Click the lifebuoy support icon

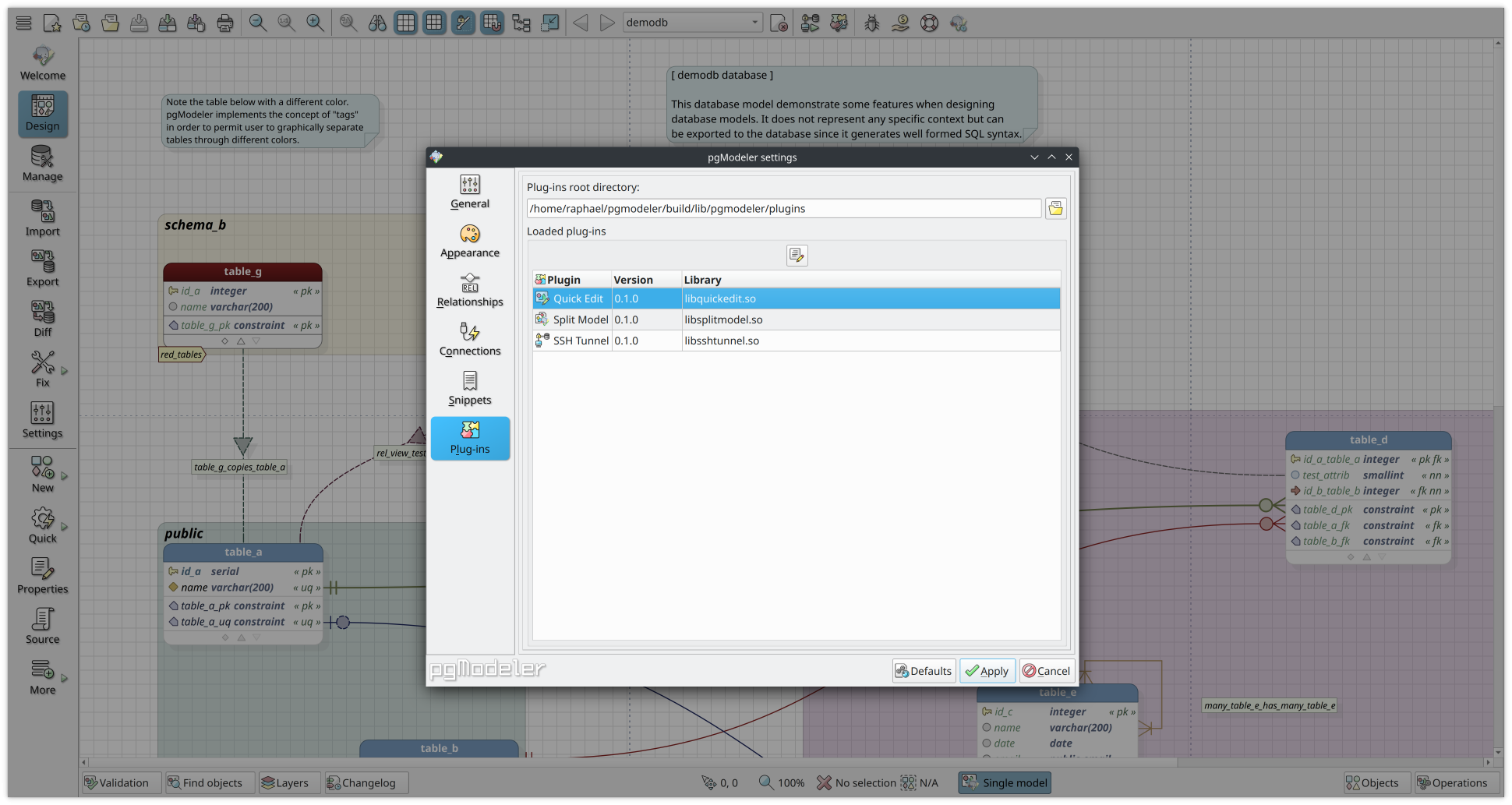point(929,23)
